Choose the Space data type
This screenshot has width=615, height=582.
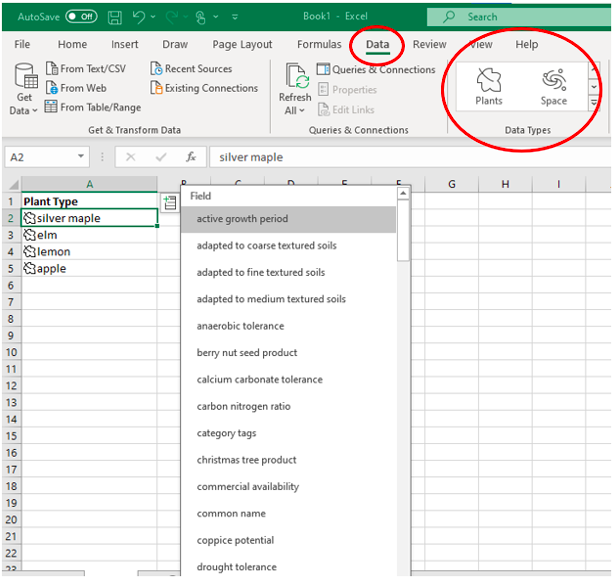(x=553, y=86)
